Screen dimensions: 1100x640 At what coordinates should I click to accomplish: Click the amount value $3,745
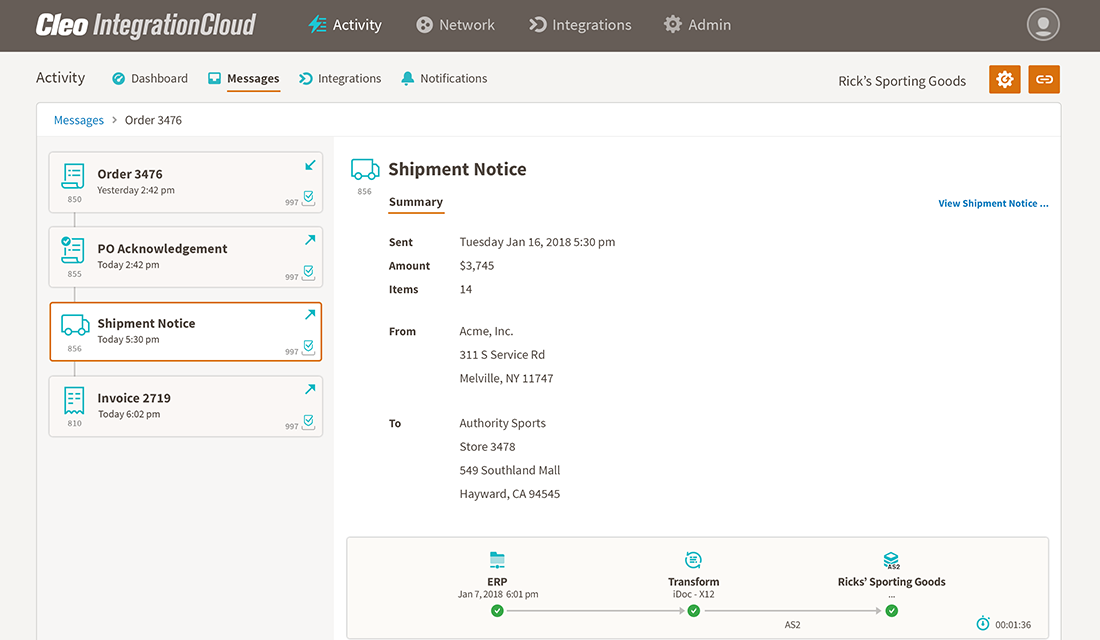click(x=477, y=266)
